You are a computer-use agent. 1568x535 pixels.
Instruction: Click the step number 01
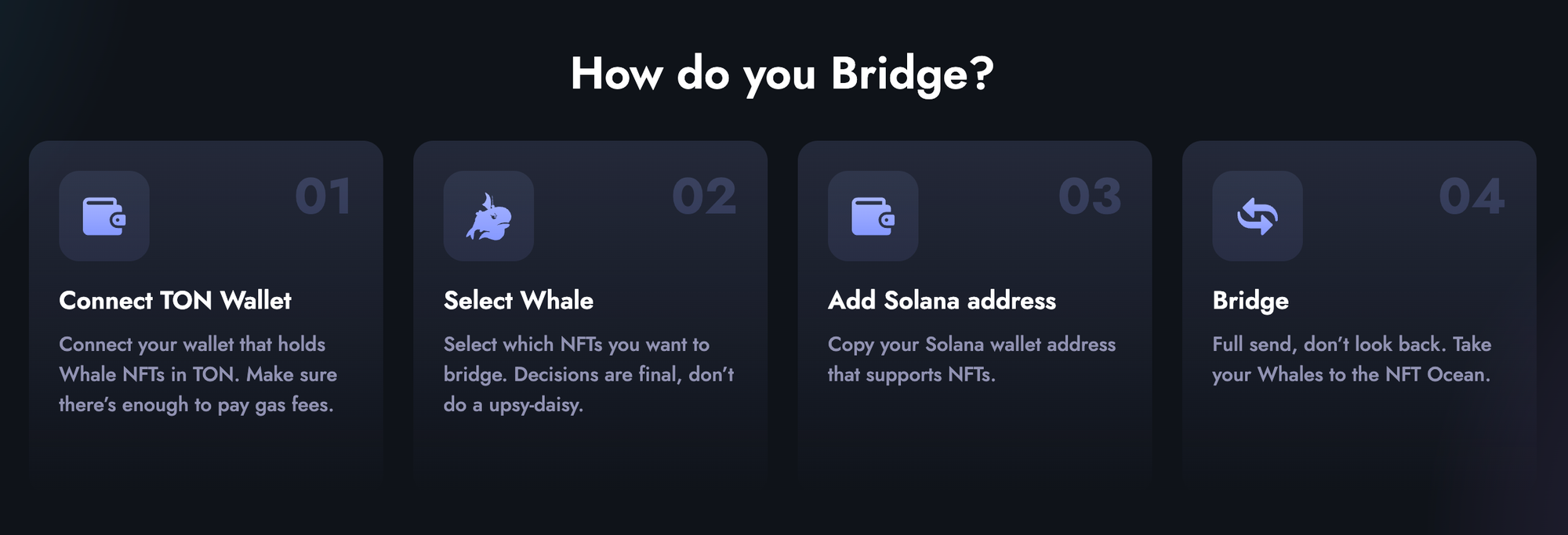[x=322, y=196]
